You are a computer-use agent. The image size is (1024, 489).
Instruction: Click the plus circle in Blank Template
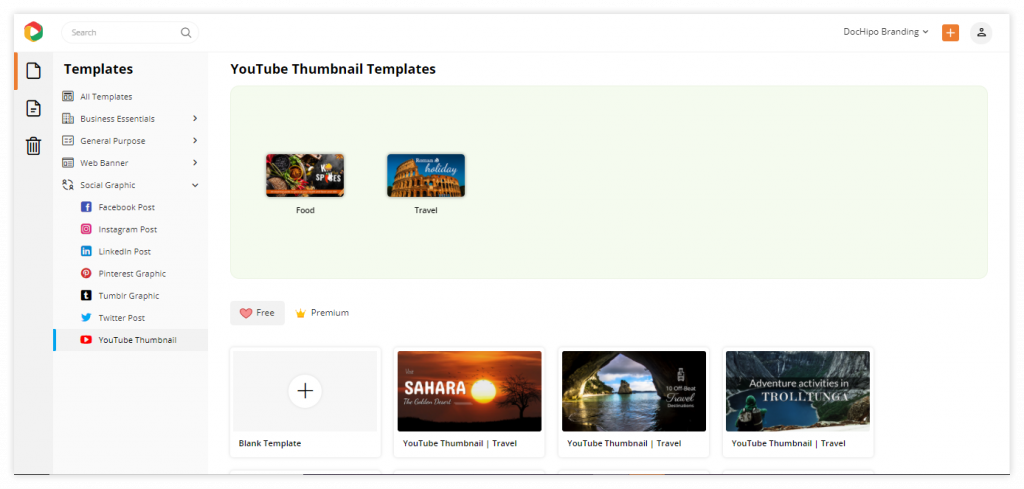pos(305,391)
